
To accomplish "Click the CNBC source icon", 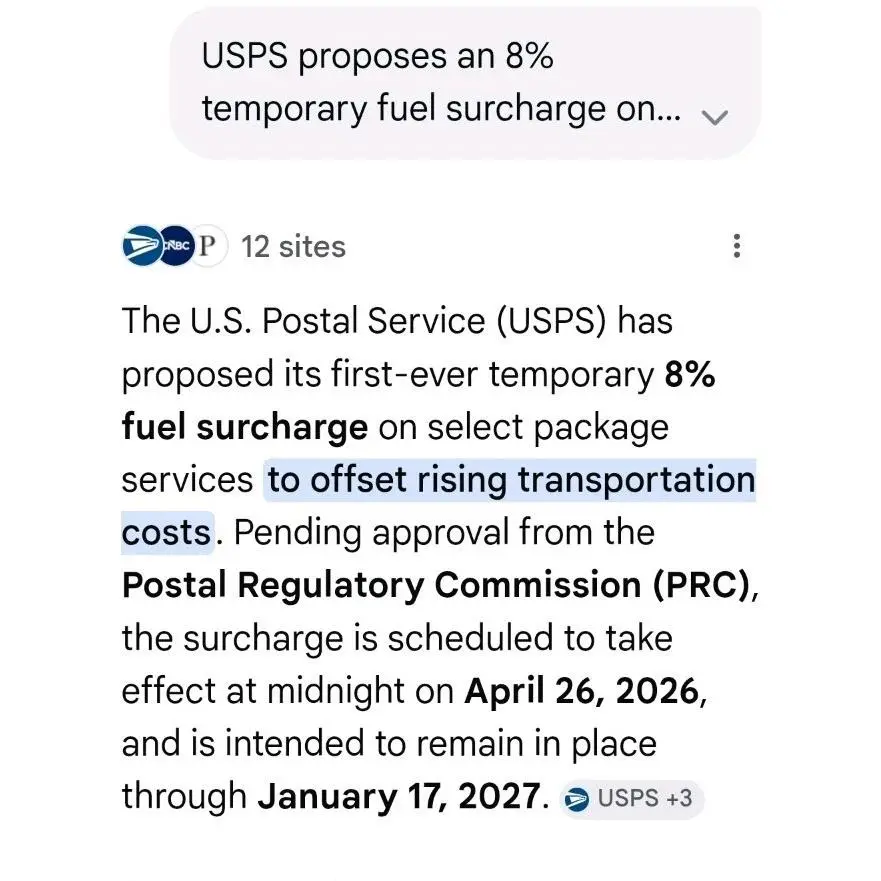I will pos(176,246).
